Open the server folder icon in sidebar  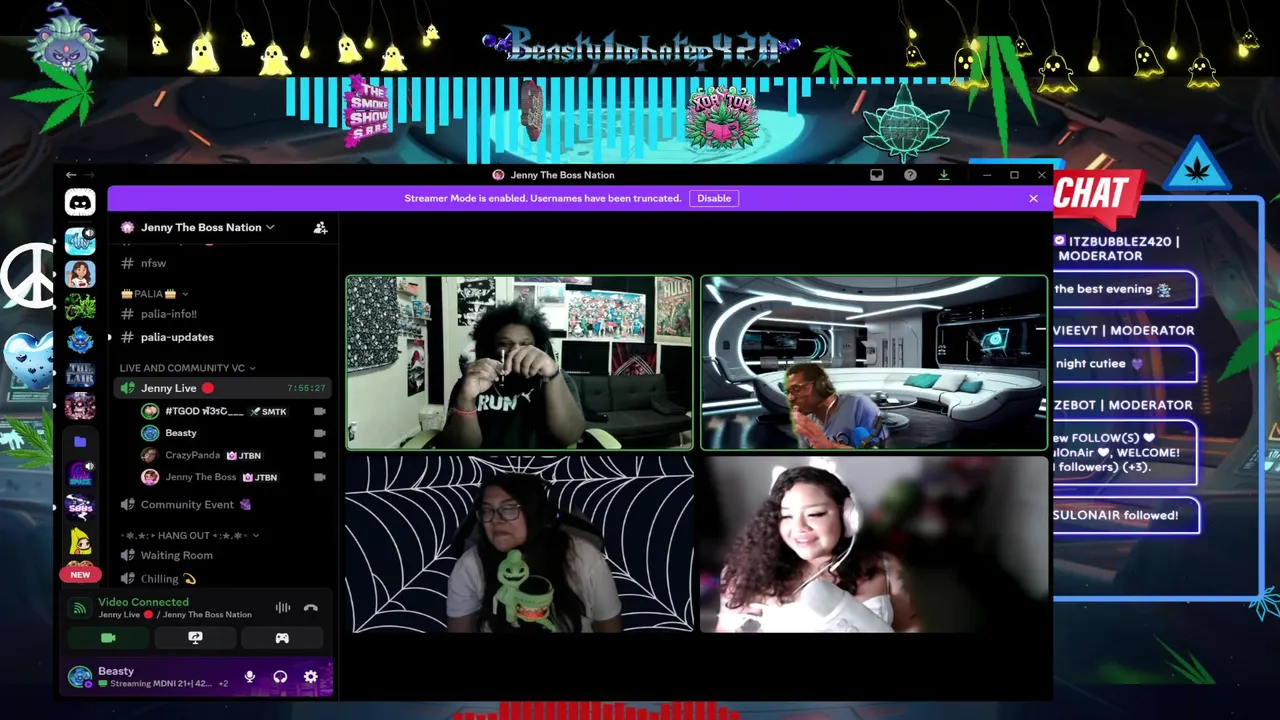coord(80,441)
